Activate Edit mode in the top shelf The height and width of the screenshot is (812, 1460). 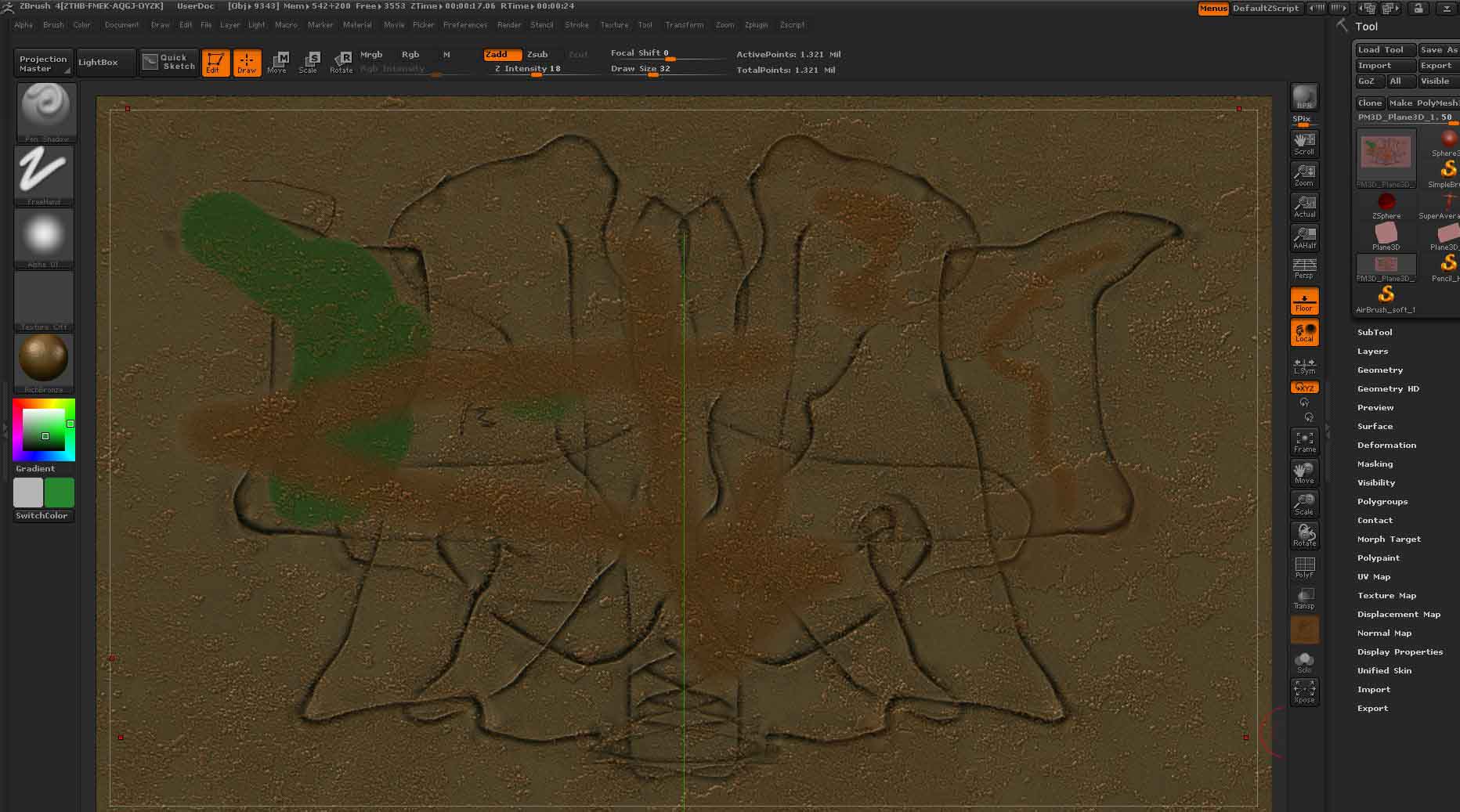point(215,63)
